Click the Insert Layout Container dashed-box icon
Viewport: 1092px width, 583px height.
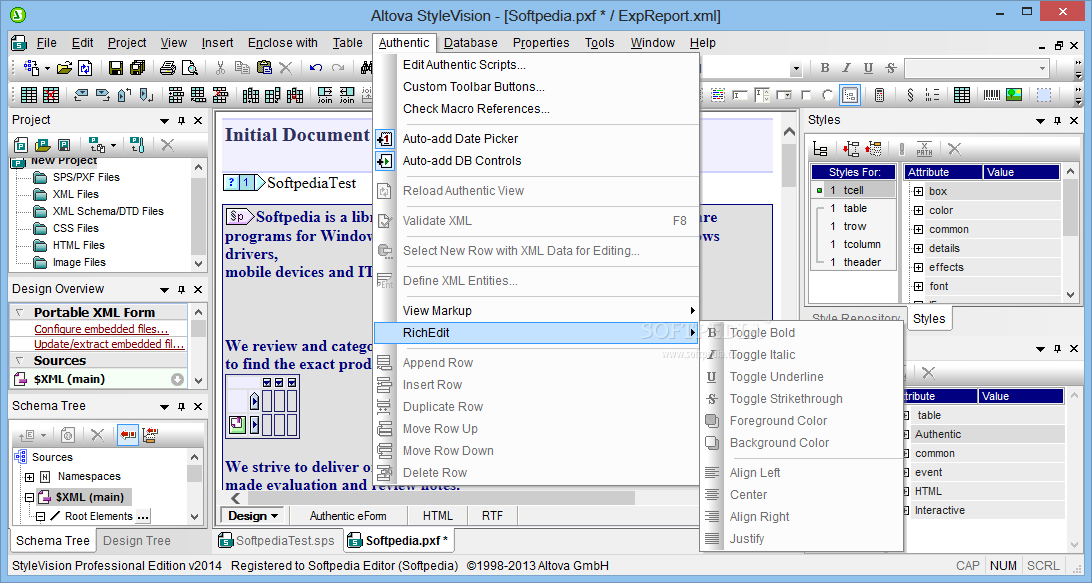point(1044,95)
